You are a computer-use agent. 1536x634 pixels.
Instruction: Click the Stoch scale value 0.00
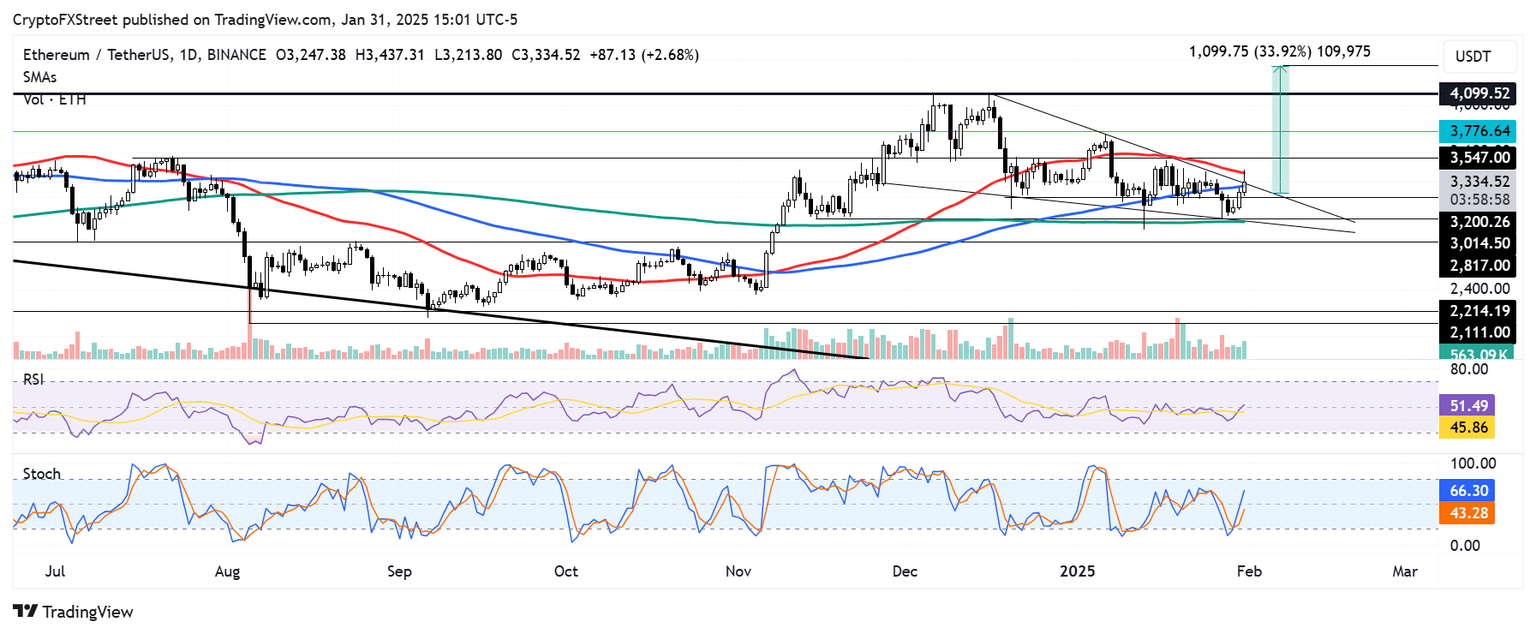click(1466, 545)
